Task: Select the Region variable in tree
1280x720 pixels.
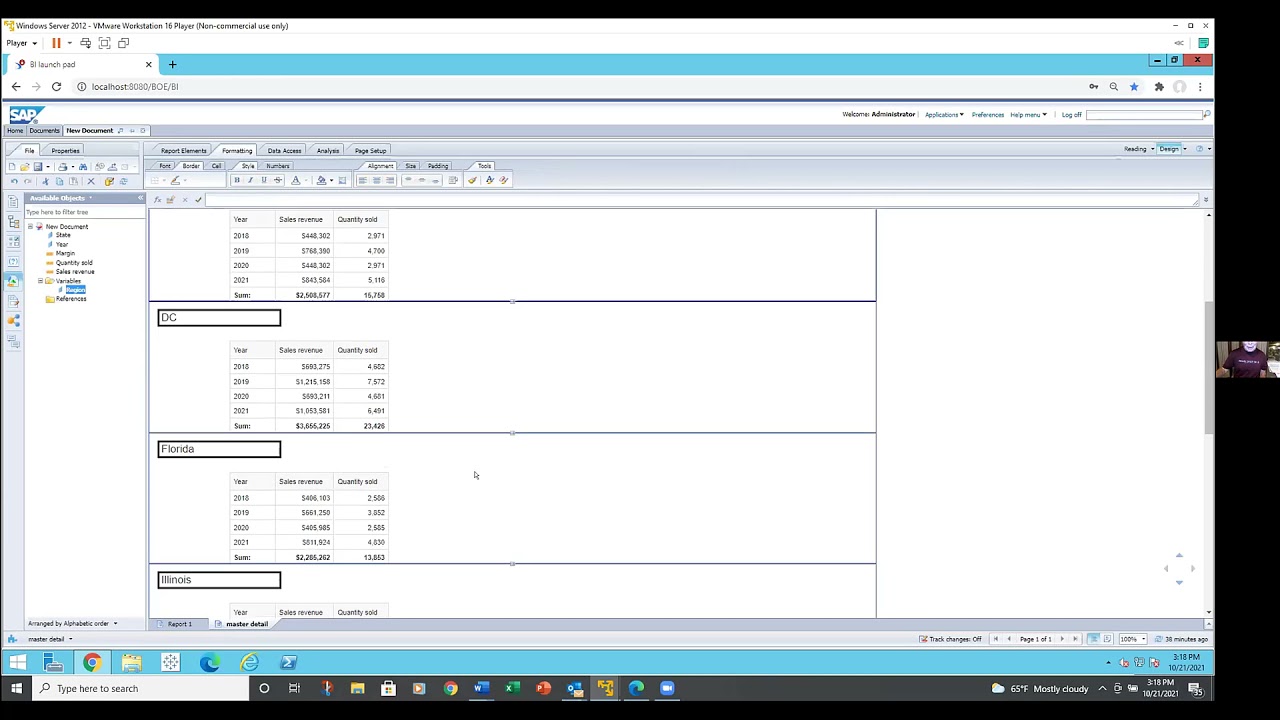Action: click(75, 290)
